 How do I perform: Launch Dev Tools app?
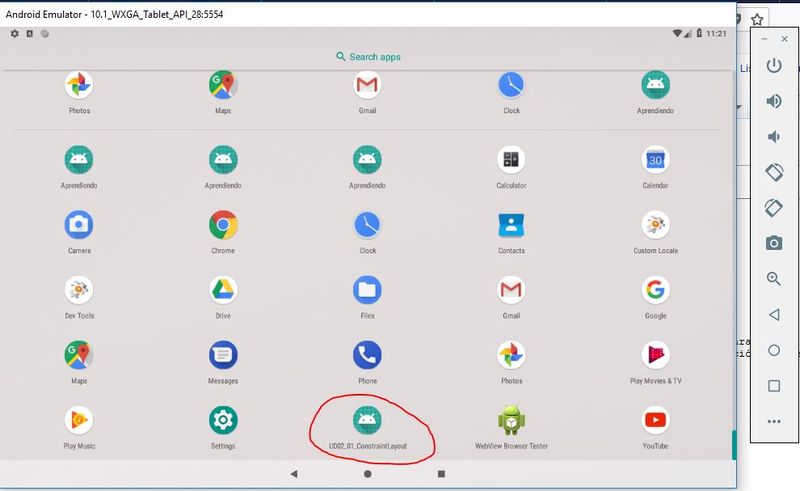point(79,290)
